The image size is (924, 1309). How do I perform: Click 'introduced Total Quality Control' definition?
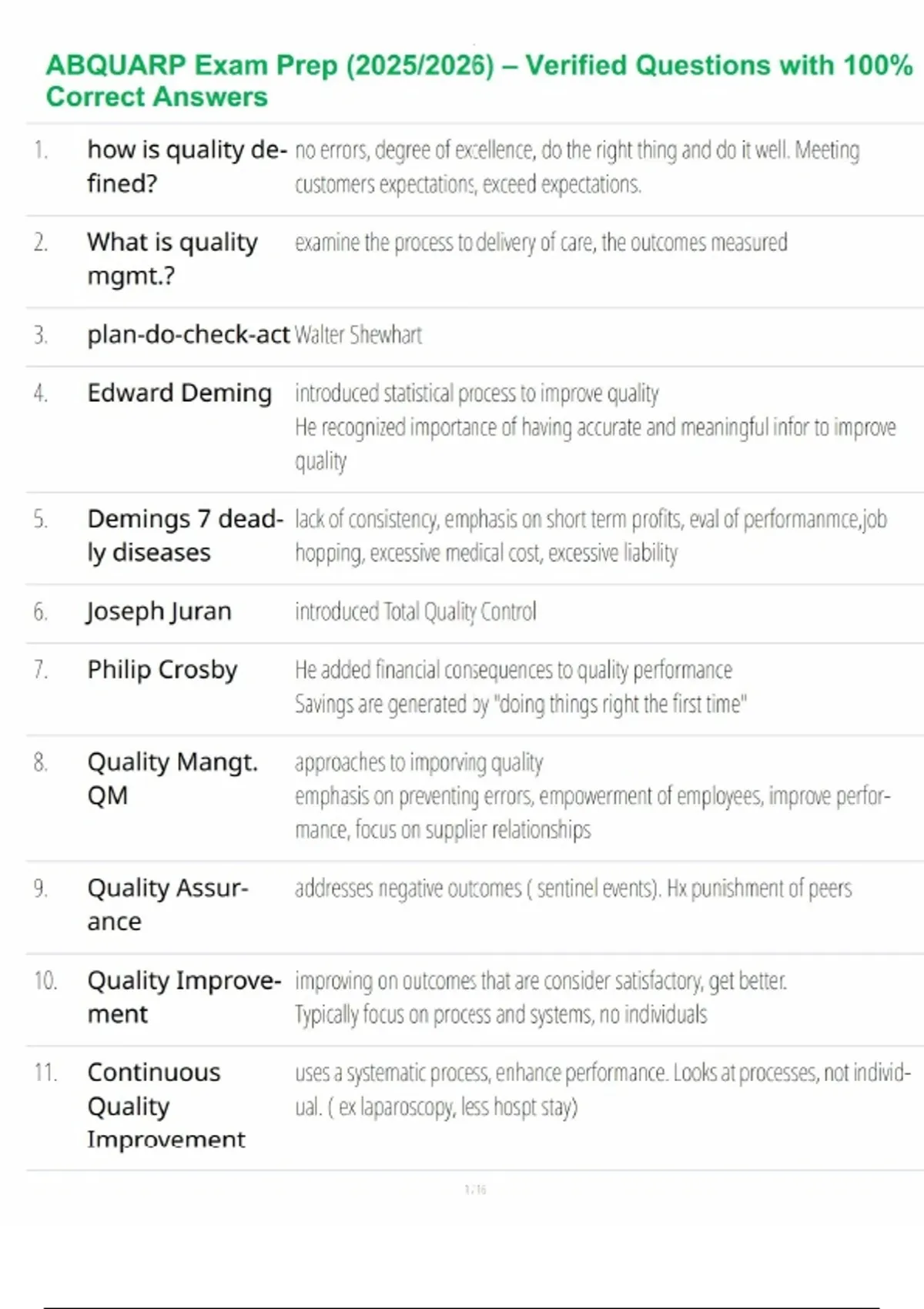coord(415,611)
